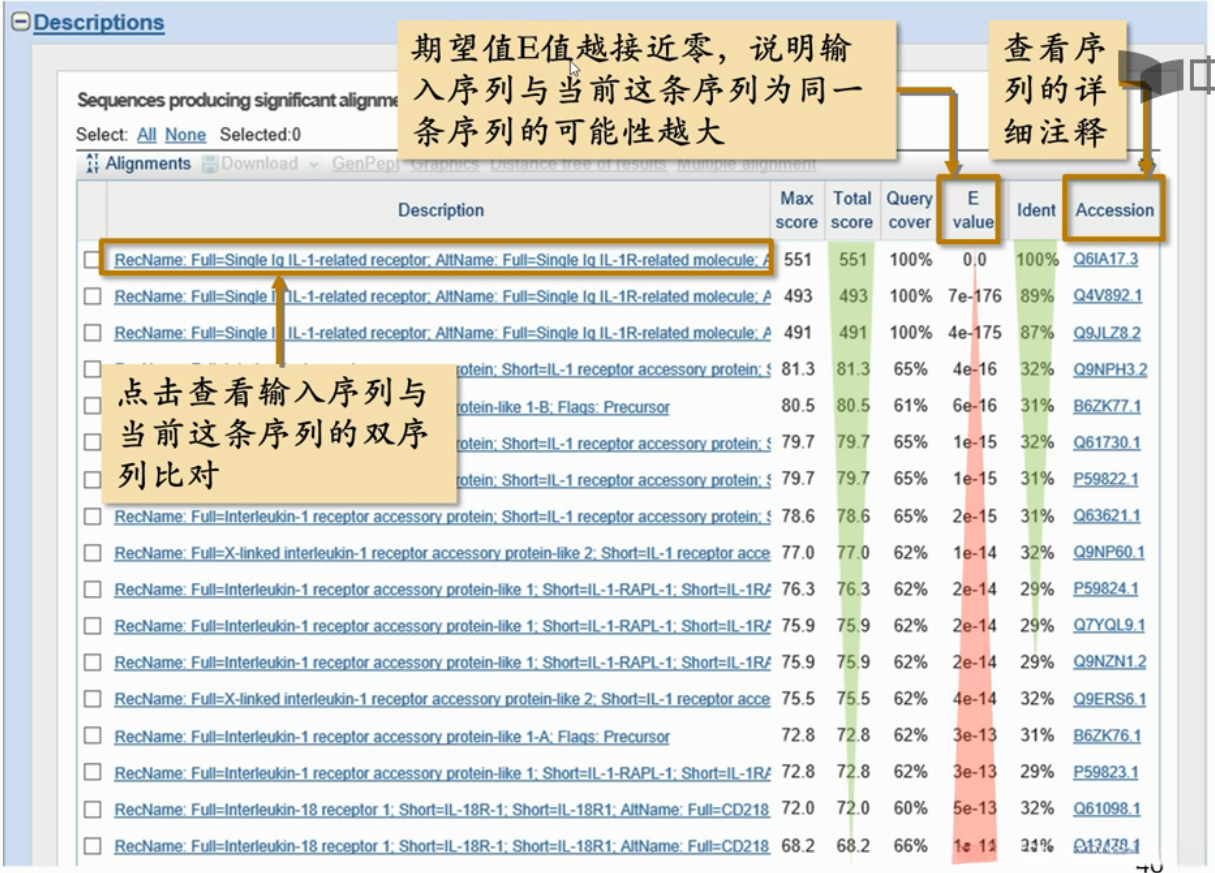1215x873 pixels.
Task: Tick the checkbox for row Q63621.1
Action: tap(93, 516)
